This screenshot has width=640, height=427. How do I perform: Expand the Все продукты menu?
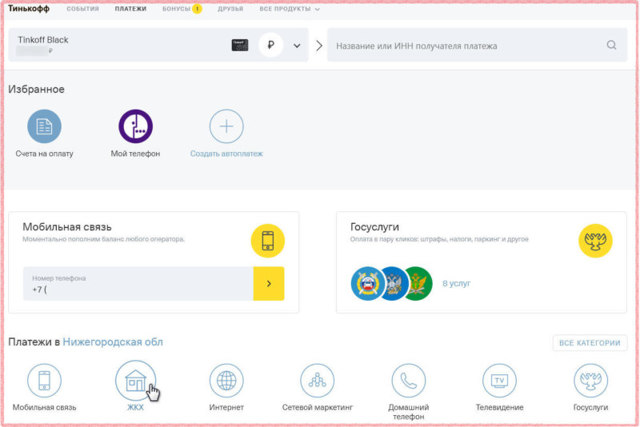(289, 9)
